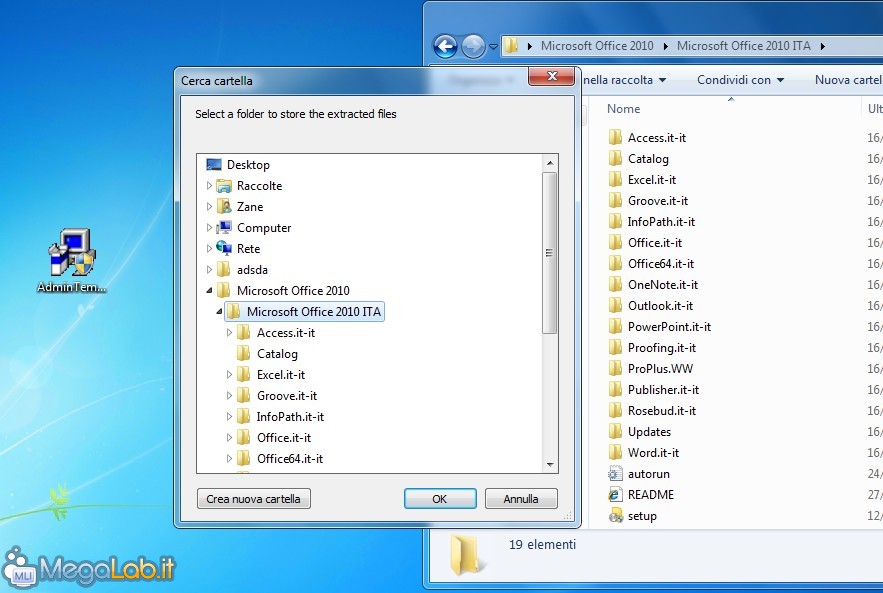Expand the Rete node in folder tree
This screenshot has width=883, height=593.
pyautogui.click(x=209, y=248)
